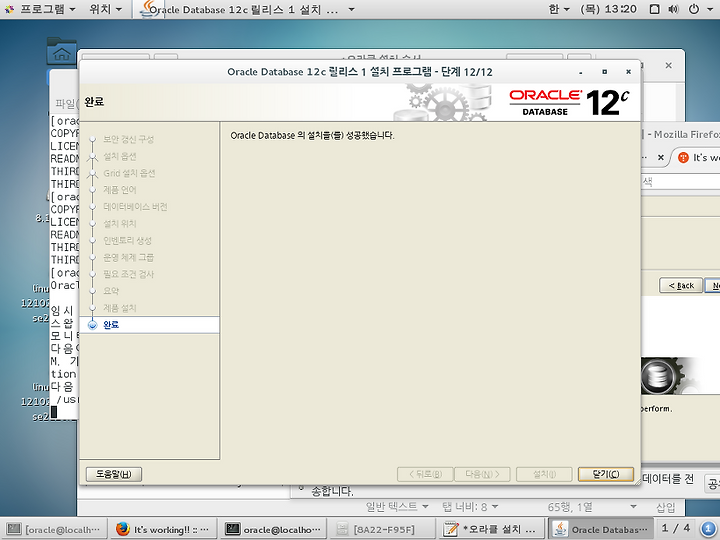Click the clock showing (목) 13:20
This screenshot has height=540, width=720.
tap(608, 9)
